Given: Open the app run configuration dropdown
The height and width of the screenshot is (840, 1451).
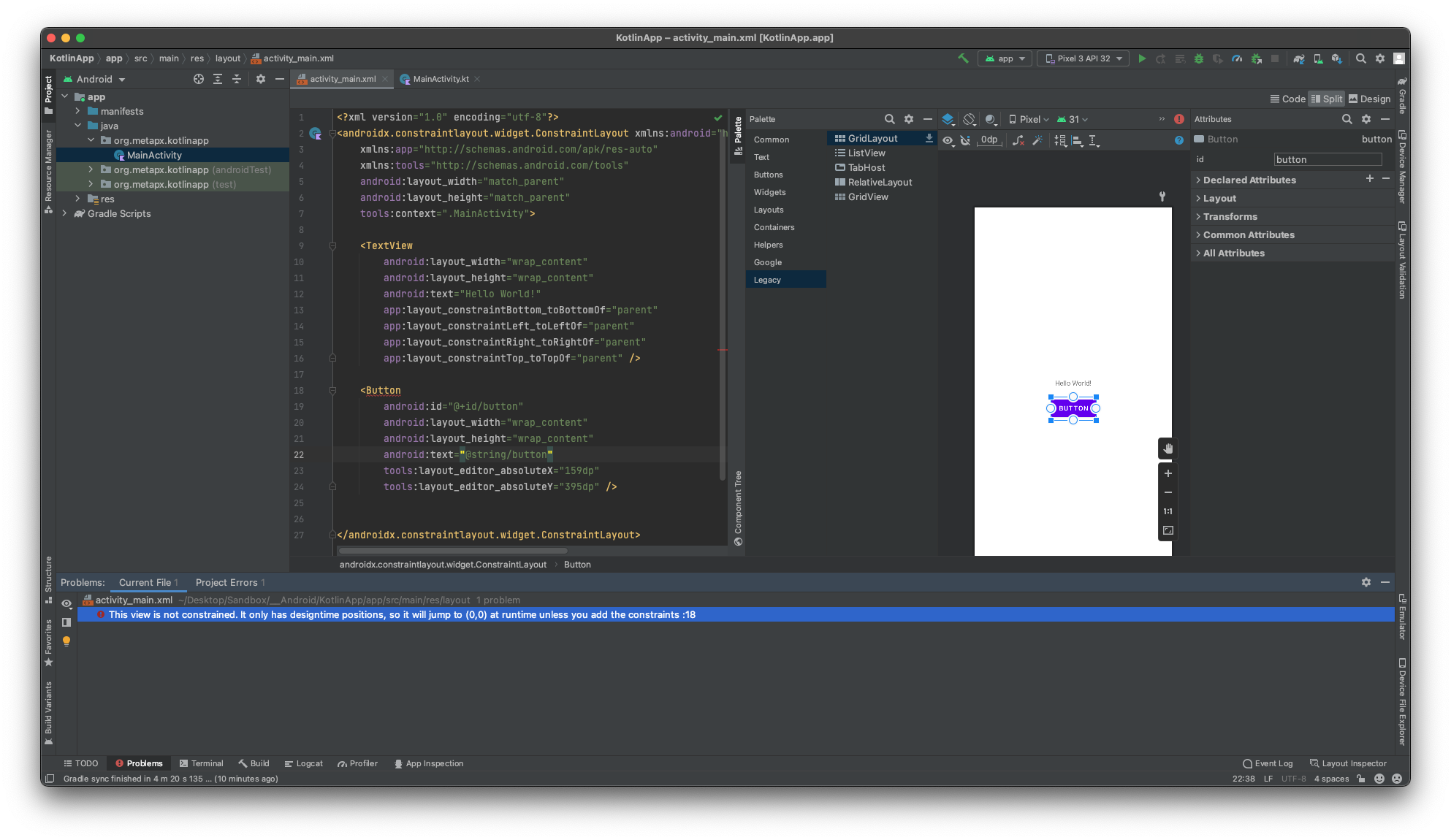Looking at the screenshot, I should tap(1005, 58).
